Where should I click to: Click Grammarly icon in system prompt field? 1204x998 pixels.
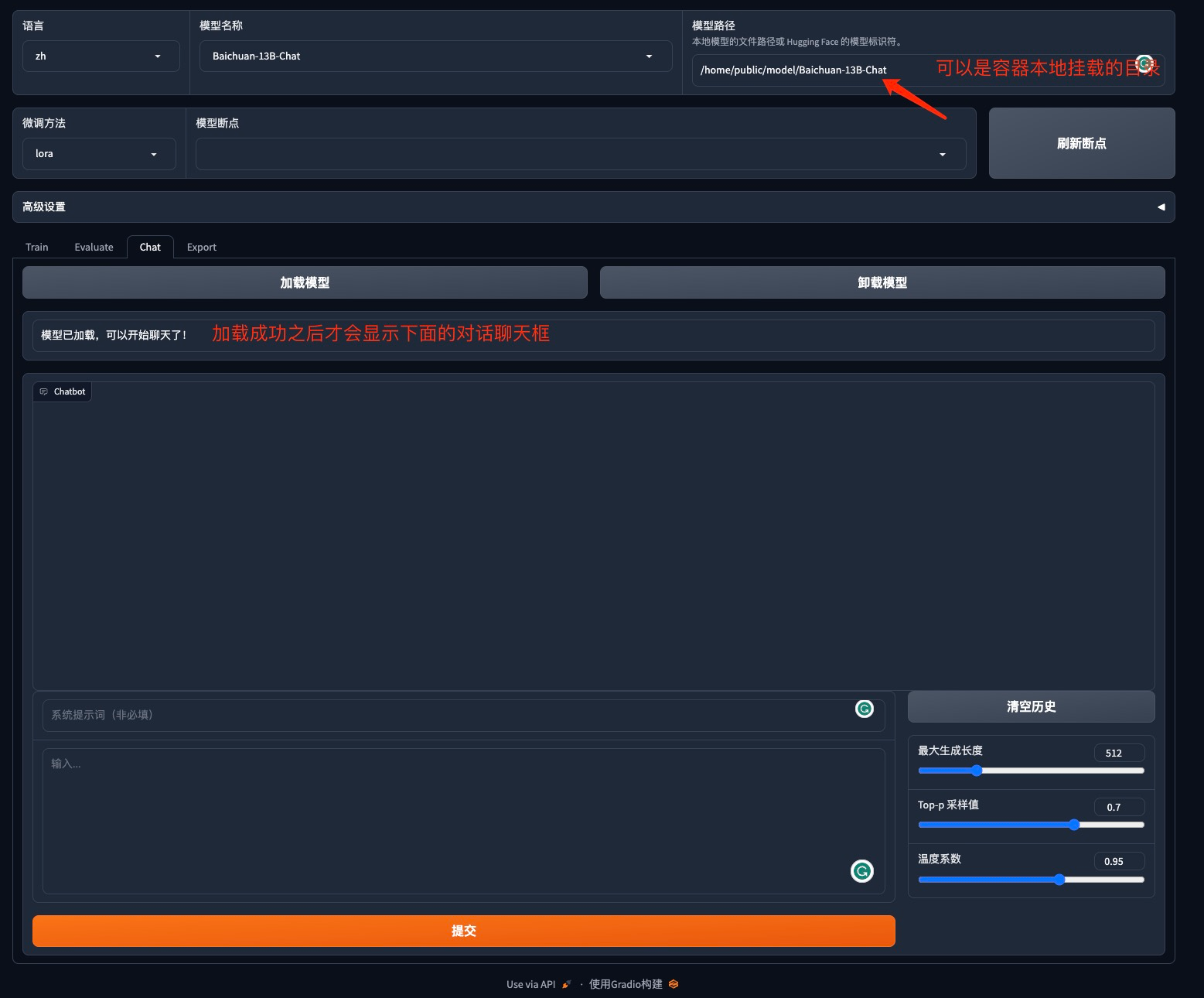click(x=864, y=709)
